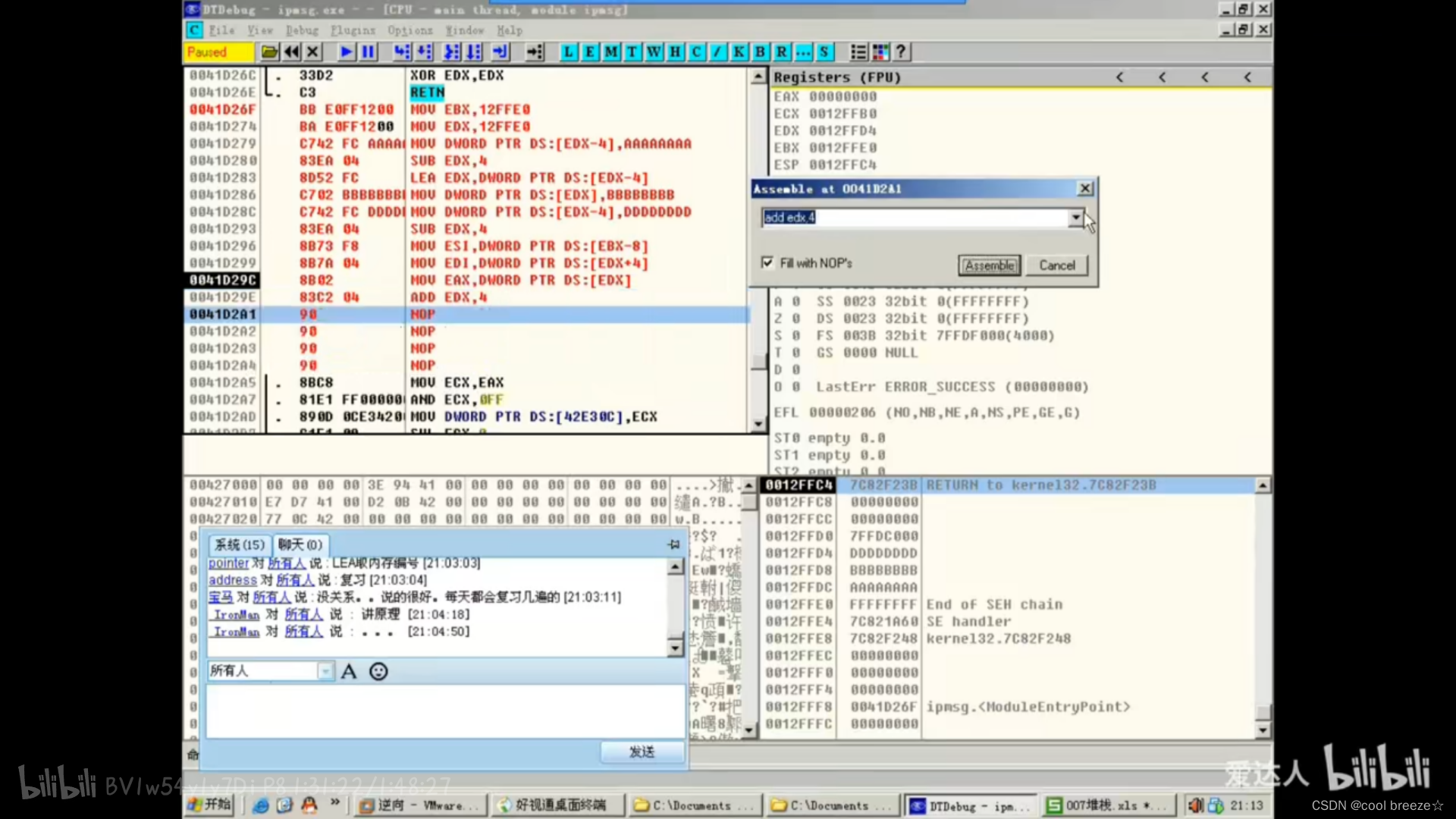
Task: Click Cancel in the Assemble dialog
Action: [x=1057, y=265]
